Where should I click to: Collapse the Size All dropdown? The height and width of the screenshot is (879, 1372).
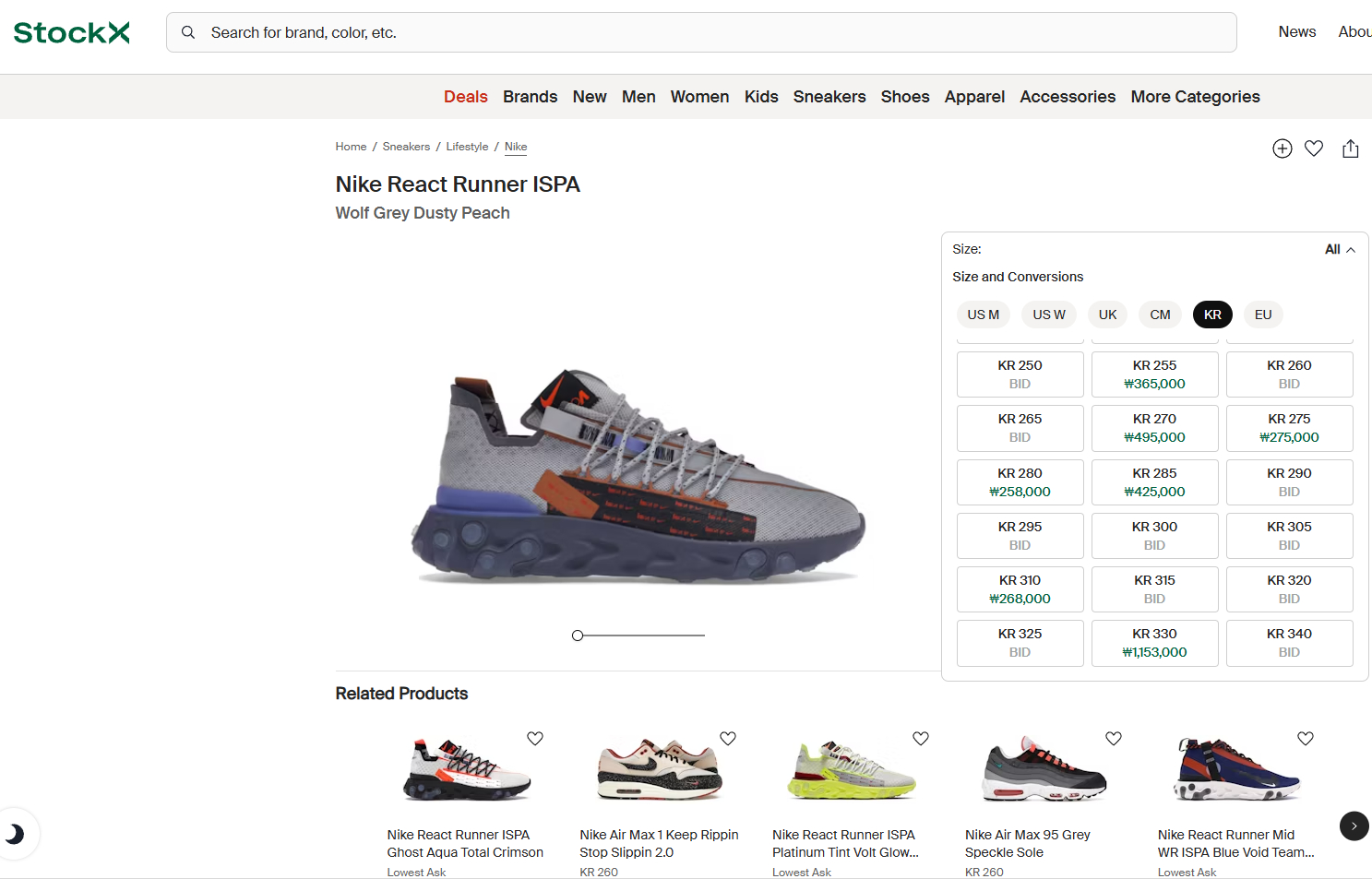pyautogui.click(x=1340, y=250)
